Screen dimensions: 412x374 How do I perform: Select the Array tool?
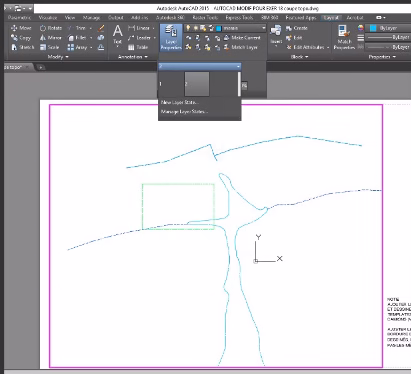coord(78,47)
